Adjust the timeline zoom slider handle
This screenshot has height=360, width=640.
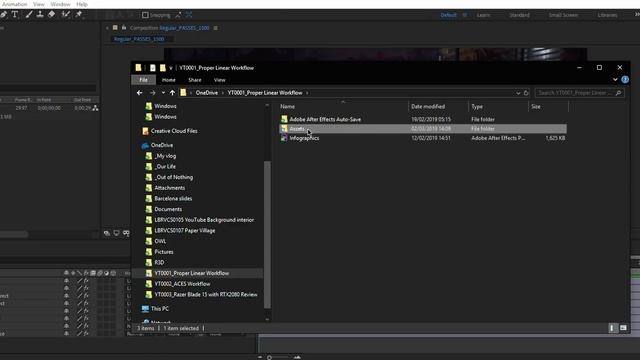pyautogui.click(x=269, y=358)
